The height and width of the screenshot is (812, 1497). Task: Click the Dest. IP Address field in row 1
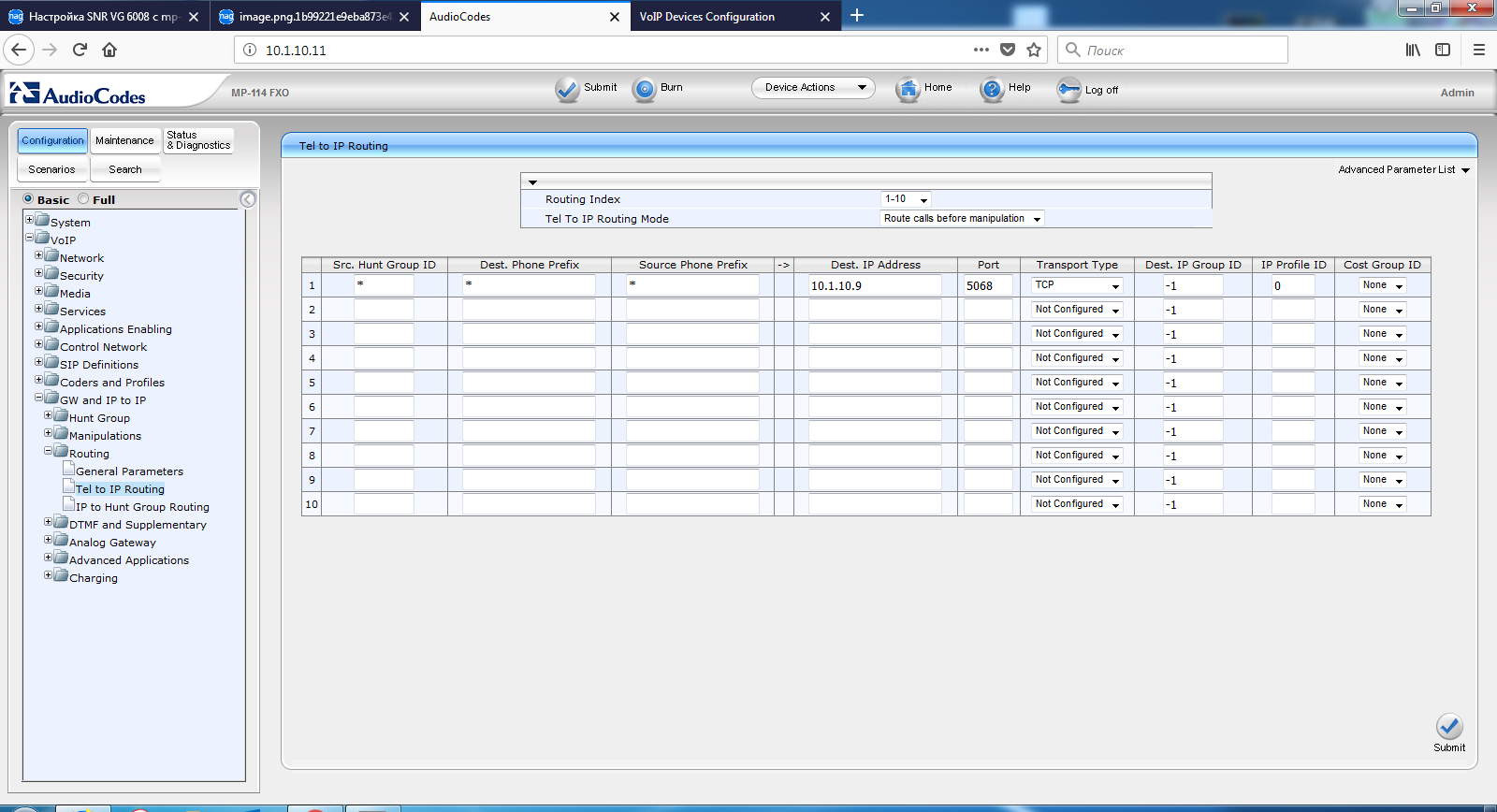click(875, 286)
